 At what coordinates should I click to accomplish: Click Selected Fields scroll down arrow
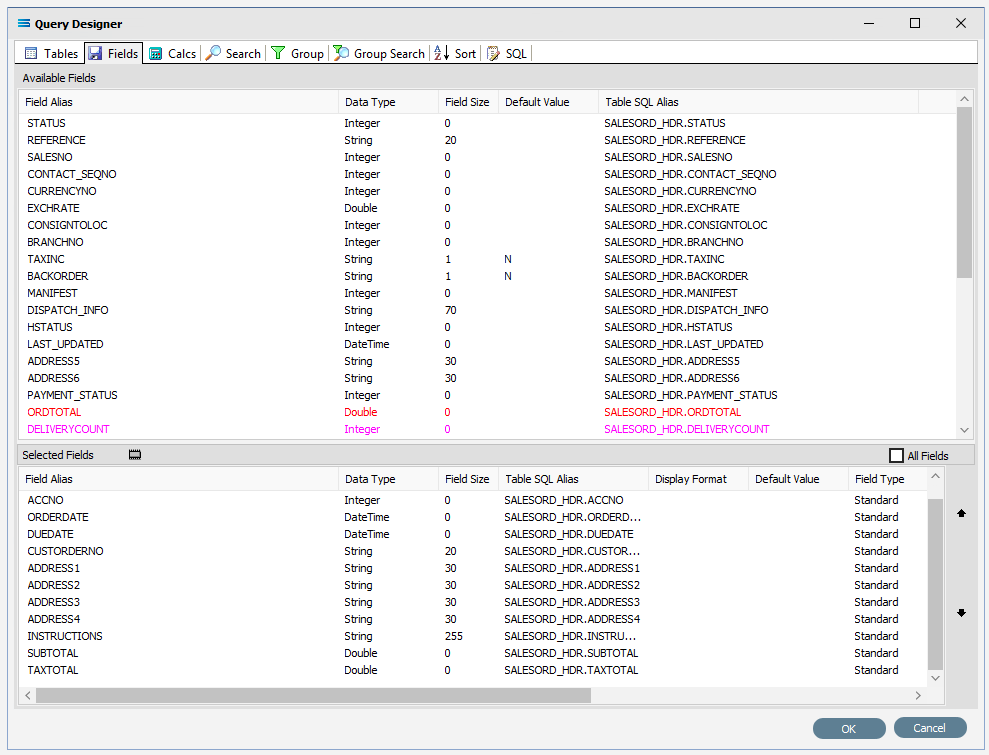935,678
